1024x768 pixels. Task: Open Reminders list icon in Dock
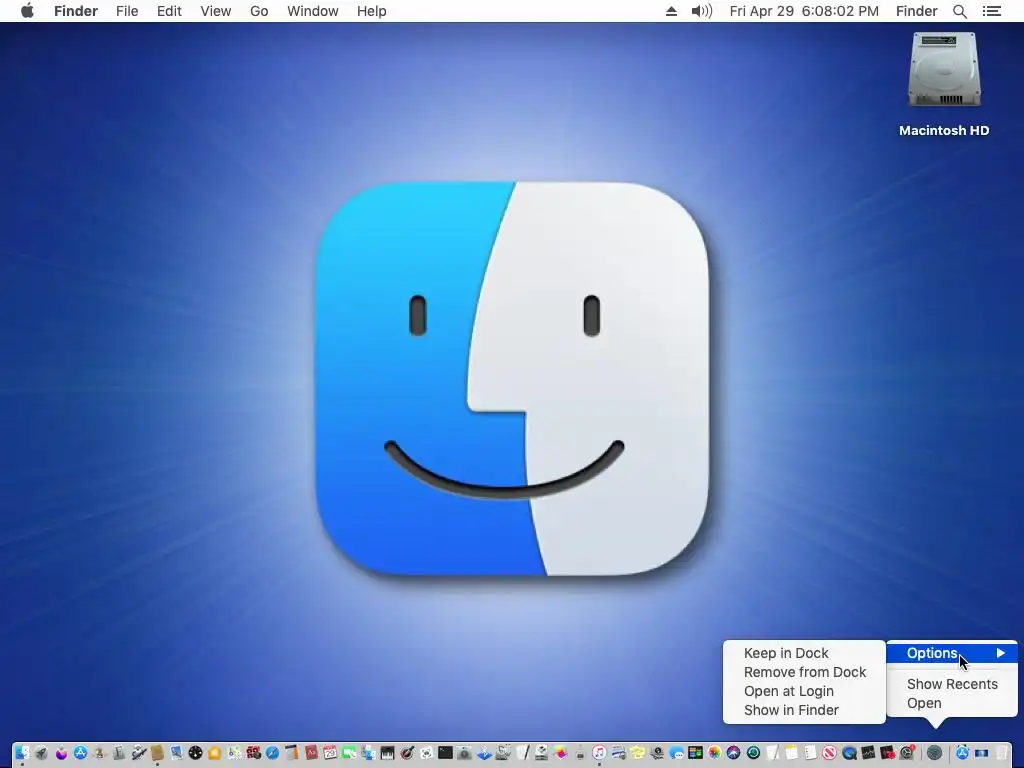[810, 753]
